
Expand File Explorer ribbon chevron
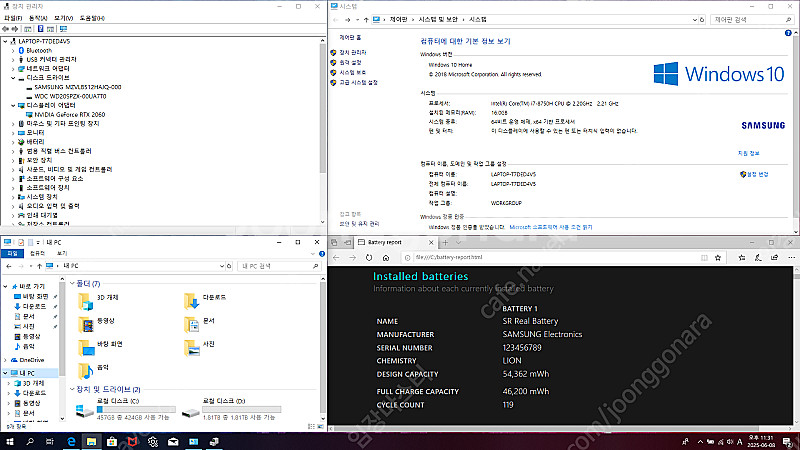tap(313, 254)
